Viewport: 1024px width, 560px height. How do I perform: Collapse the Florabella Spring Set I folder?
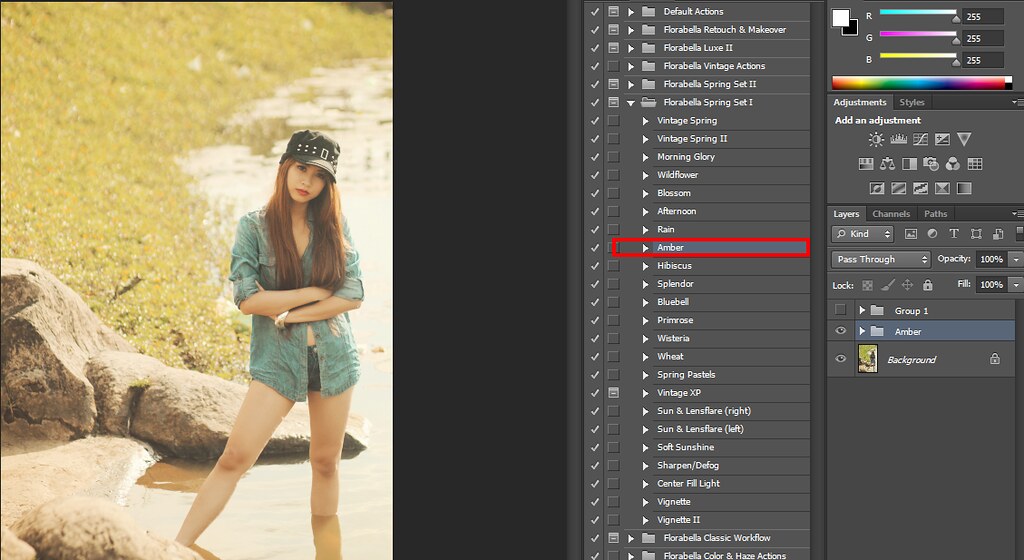pyautogui.click(x=631, y=102)
